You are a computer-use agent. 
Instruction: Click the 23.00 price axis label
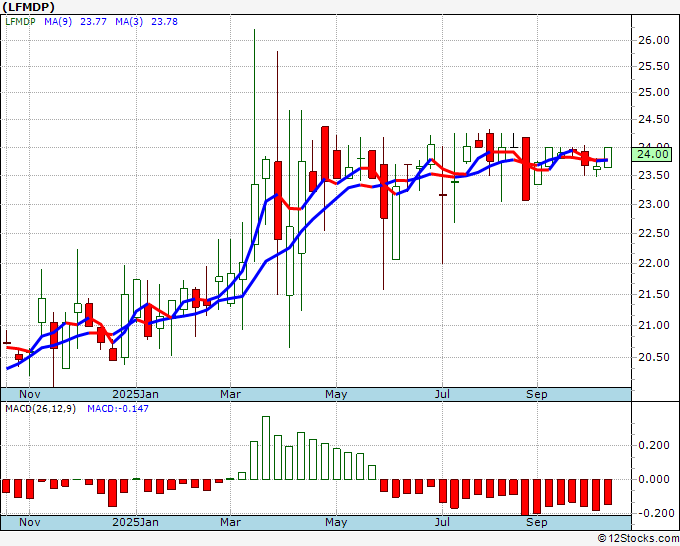click(x=654, y=204)
